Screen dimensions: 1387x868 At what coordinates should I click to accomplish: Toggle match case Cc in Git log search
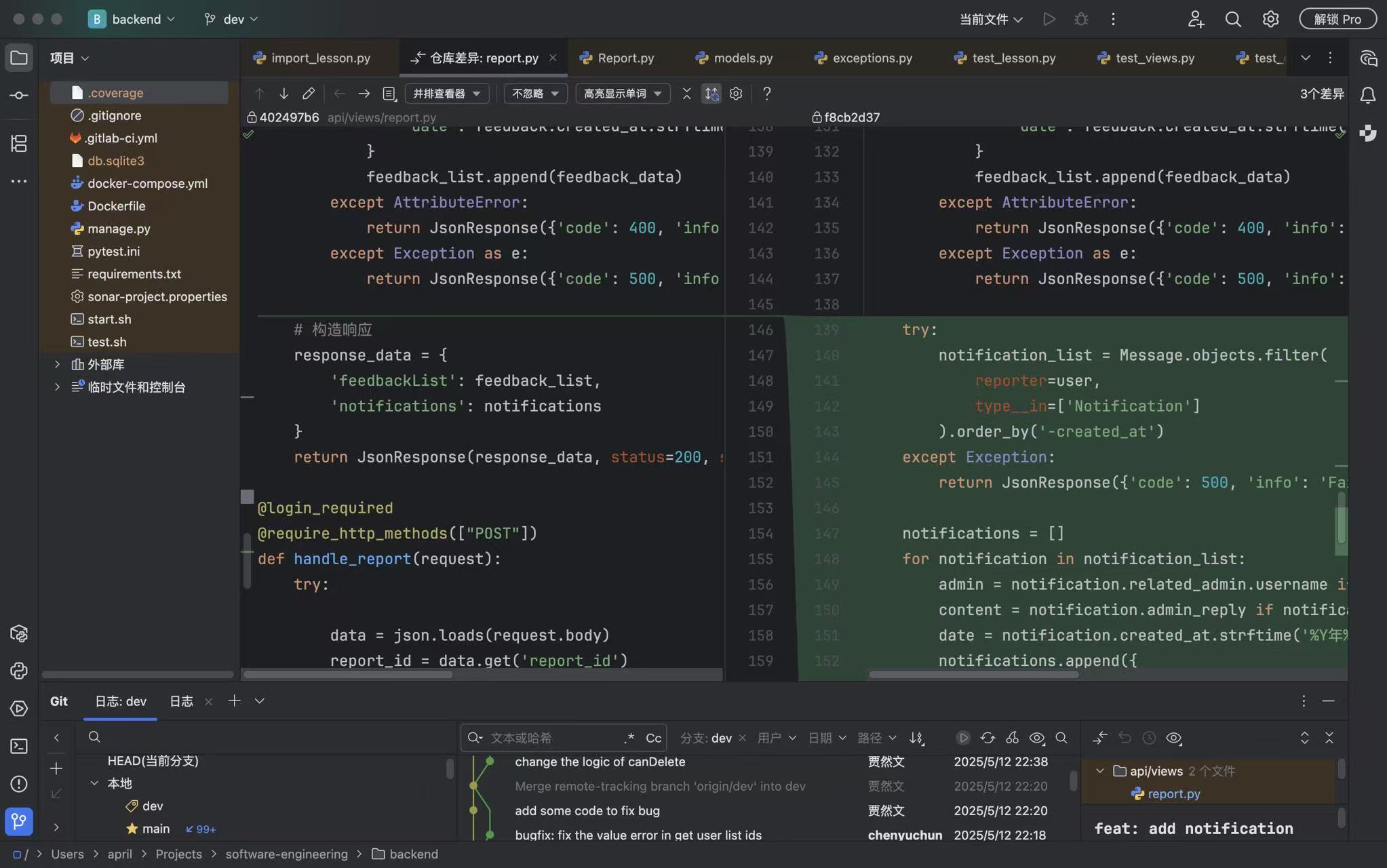click(653, 738)
